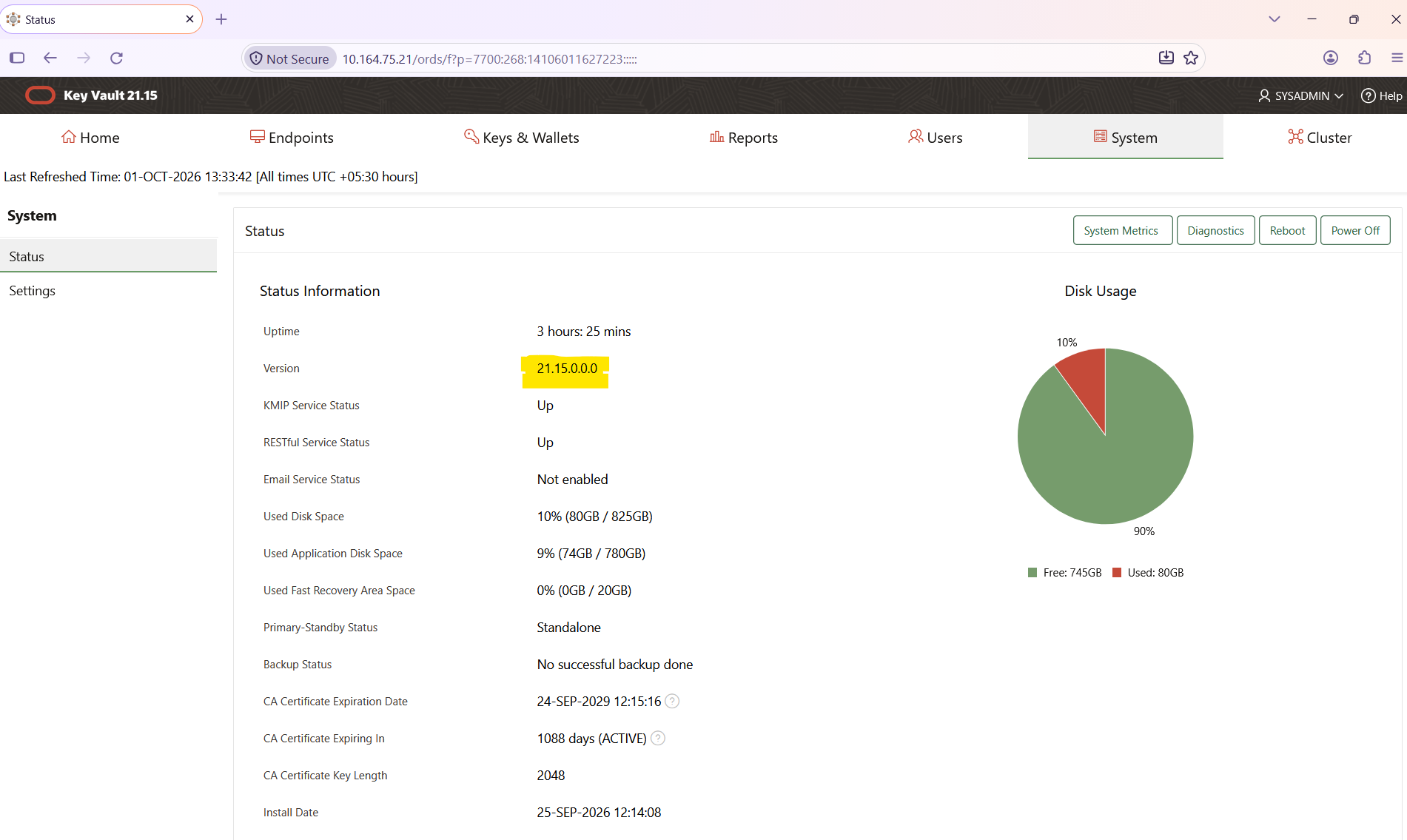Select Status in the System sidebar
This screenshot has width=1407, height=840.
(x=108, y=257)
